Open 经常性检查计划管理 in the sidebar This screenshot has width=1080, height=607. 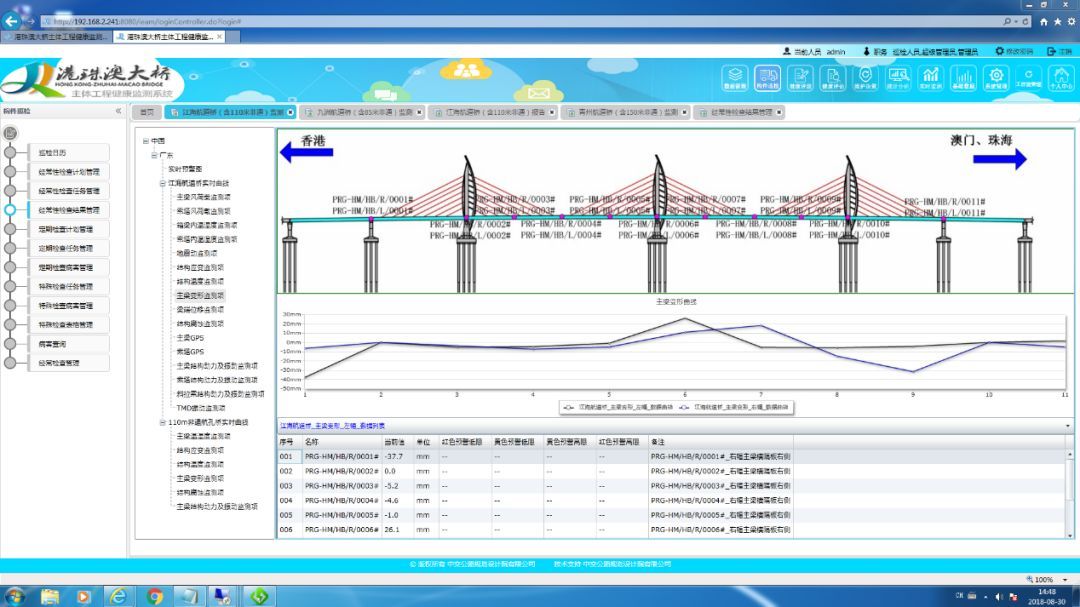68,172
